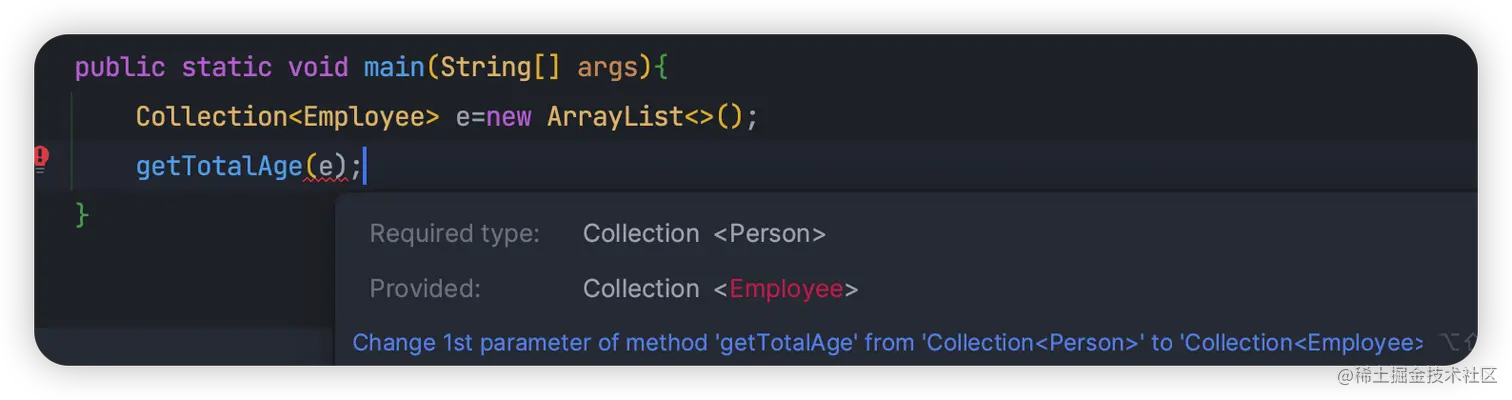Click the 'Provided:' label in tooltip
Viewport: 1512px width, 400px height.
click(x=425, y=289)
